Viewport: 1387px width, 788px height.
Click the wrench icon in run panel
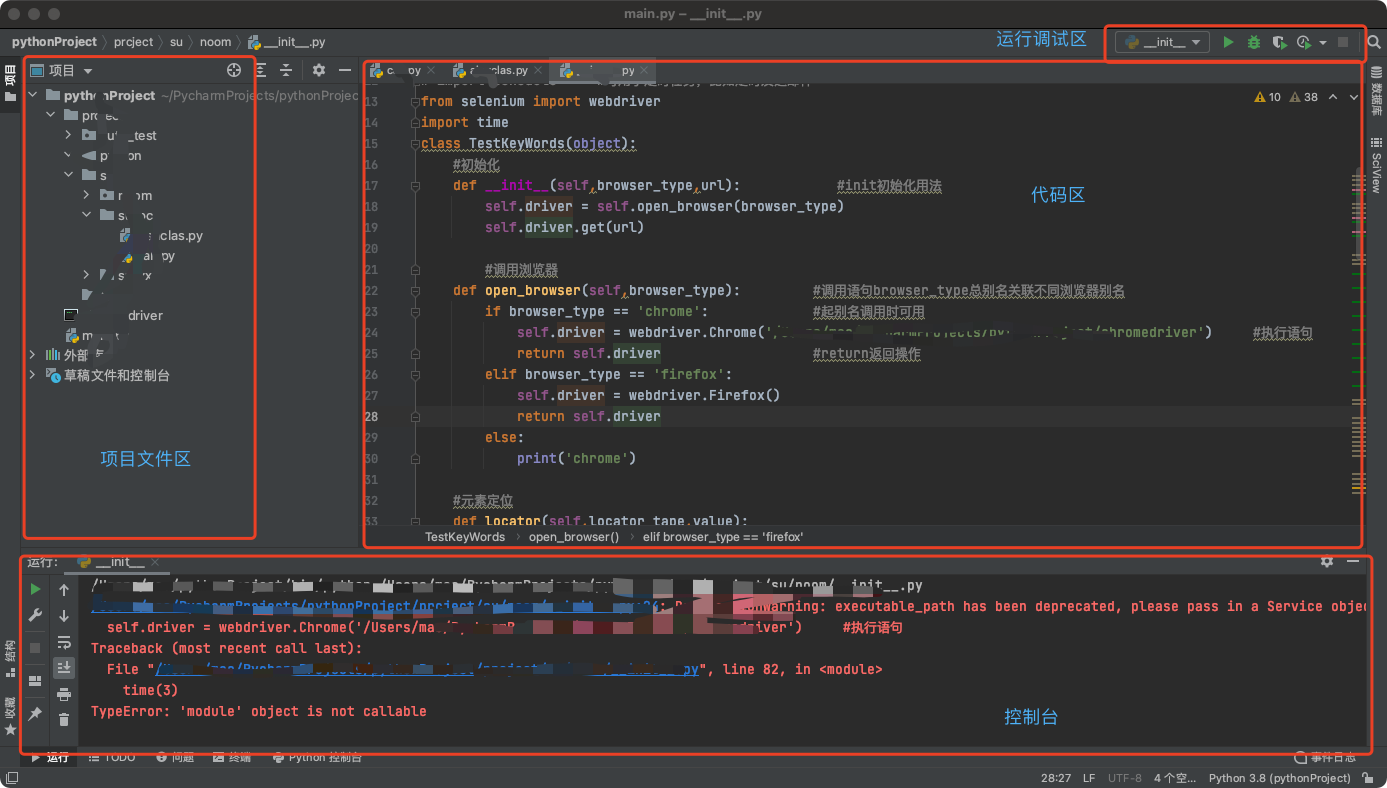pyautogui.click(x=35, y=615)
